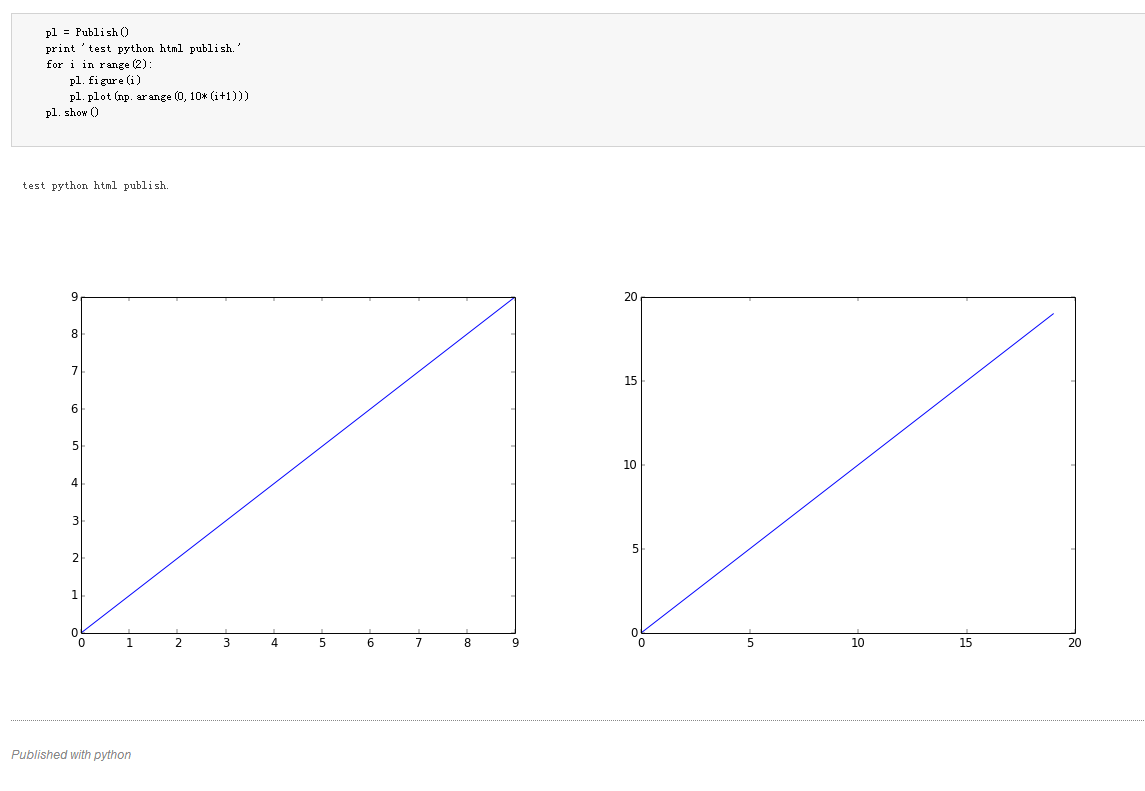Screen dimensions: 1145x791
Task: Click y-axis label 20 in right plot
Action: pos(630,297)
